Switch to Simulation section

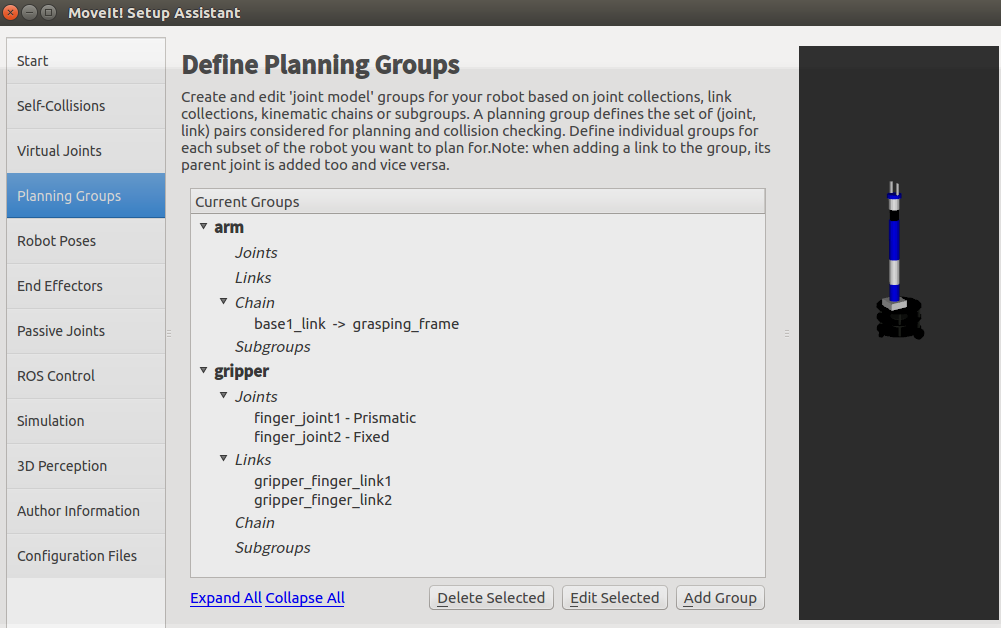pyautogui.click(x=86, y=421)
